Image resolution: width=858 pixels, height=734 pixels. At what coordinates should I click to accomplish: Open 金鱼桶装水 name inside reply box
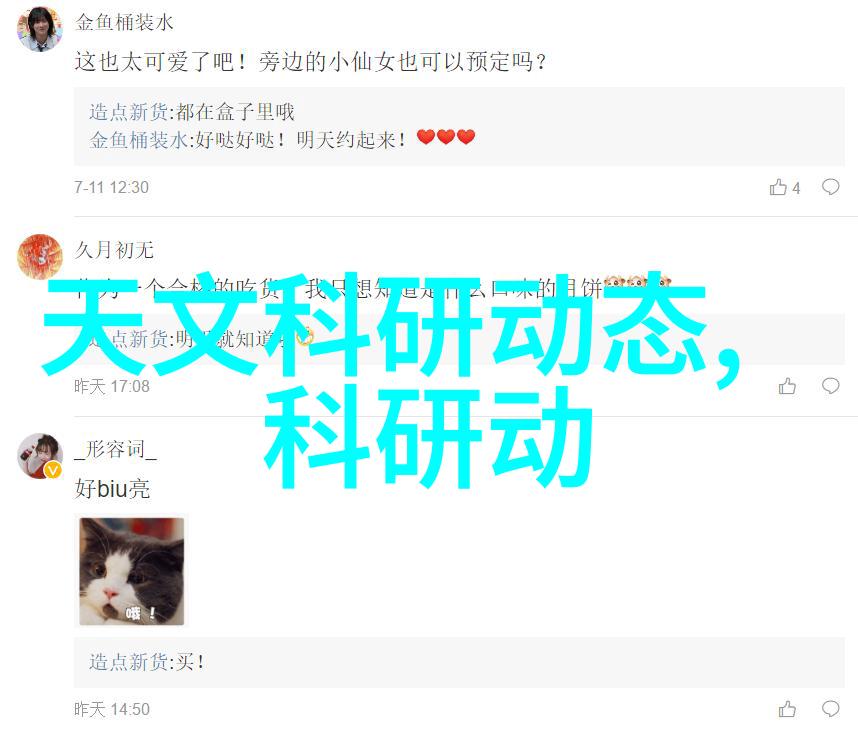coord(139,140)
